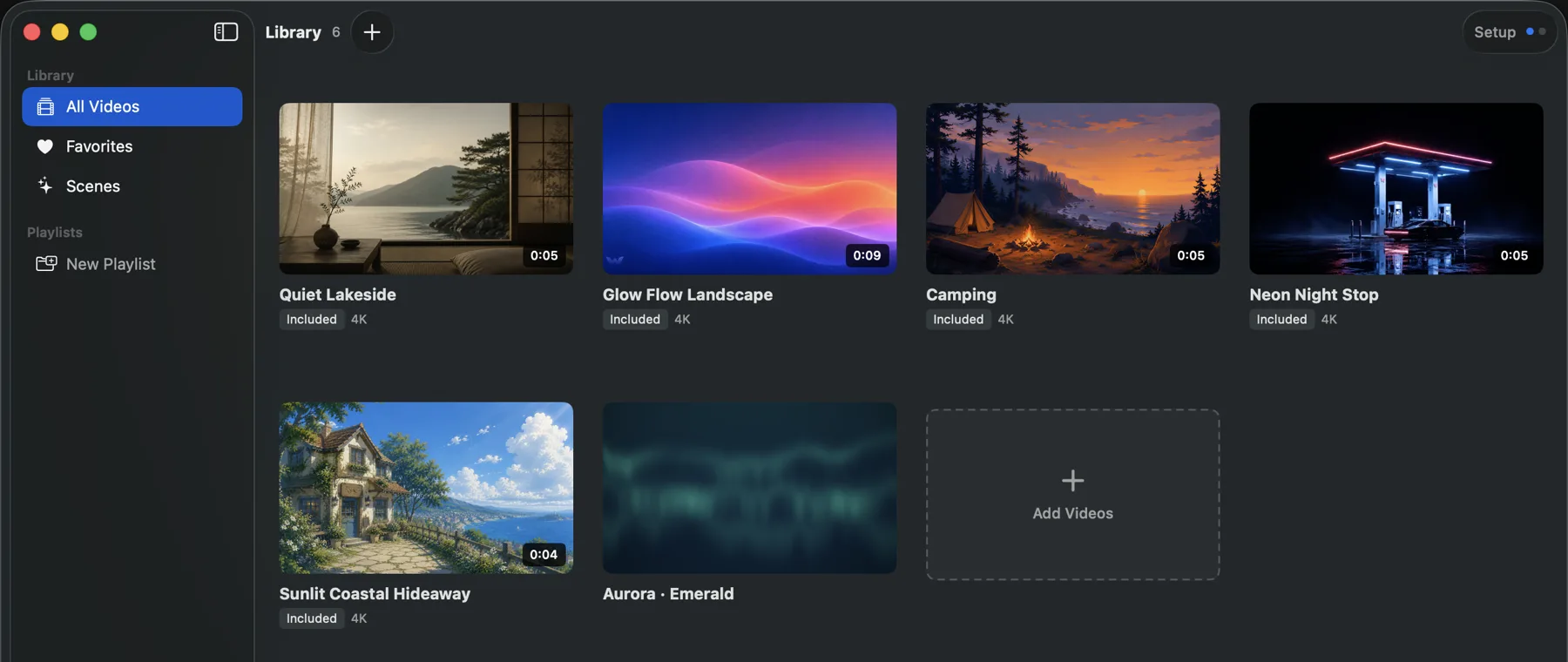
Task: Click the Quiet Lakeside title
Action: coord(338,294)
